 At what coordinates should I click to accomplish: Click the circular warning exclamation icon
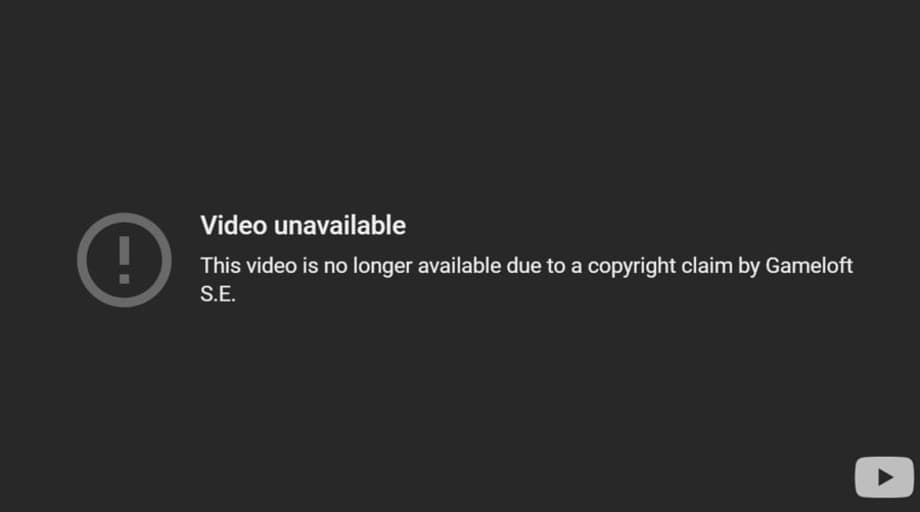tap(124, 260)
